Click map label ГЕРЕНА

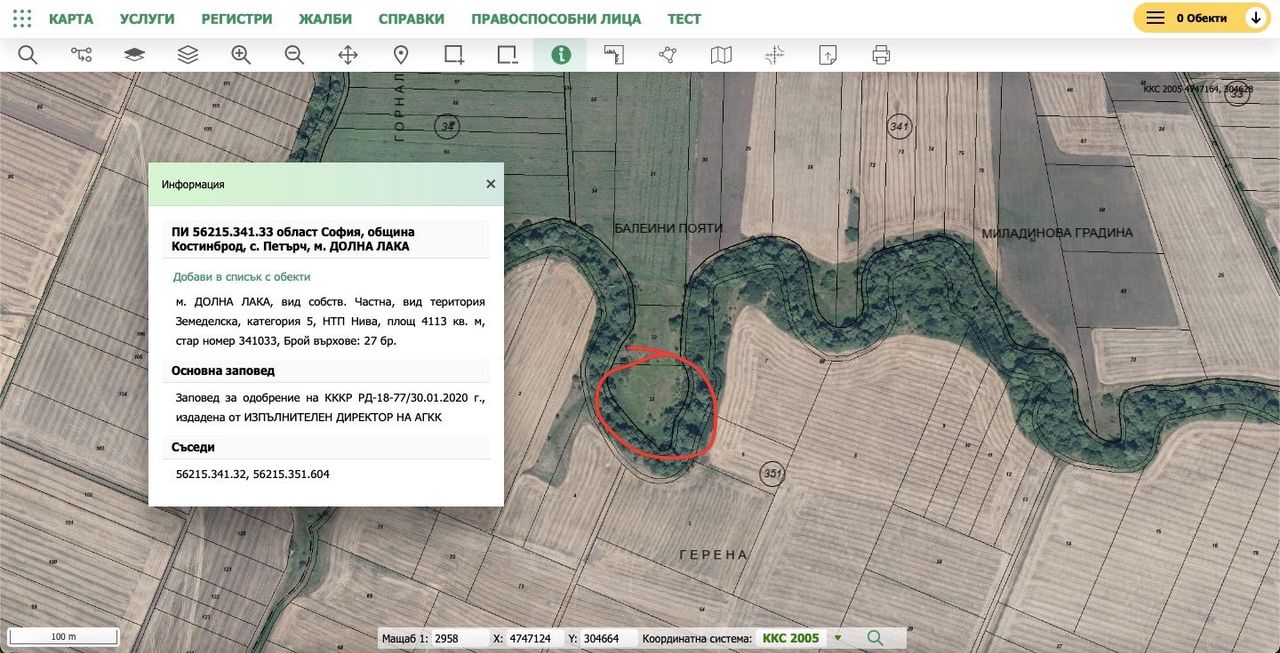tap(713, 555)
